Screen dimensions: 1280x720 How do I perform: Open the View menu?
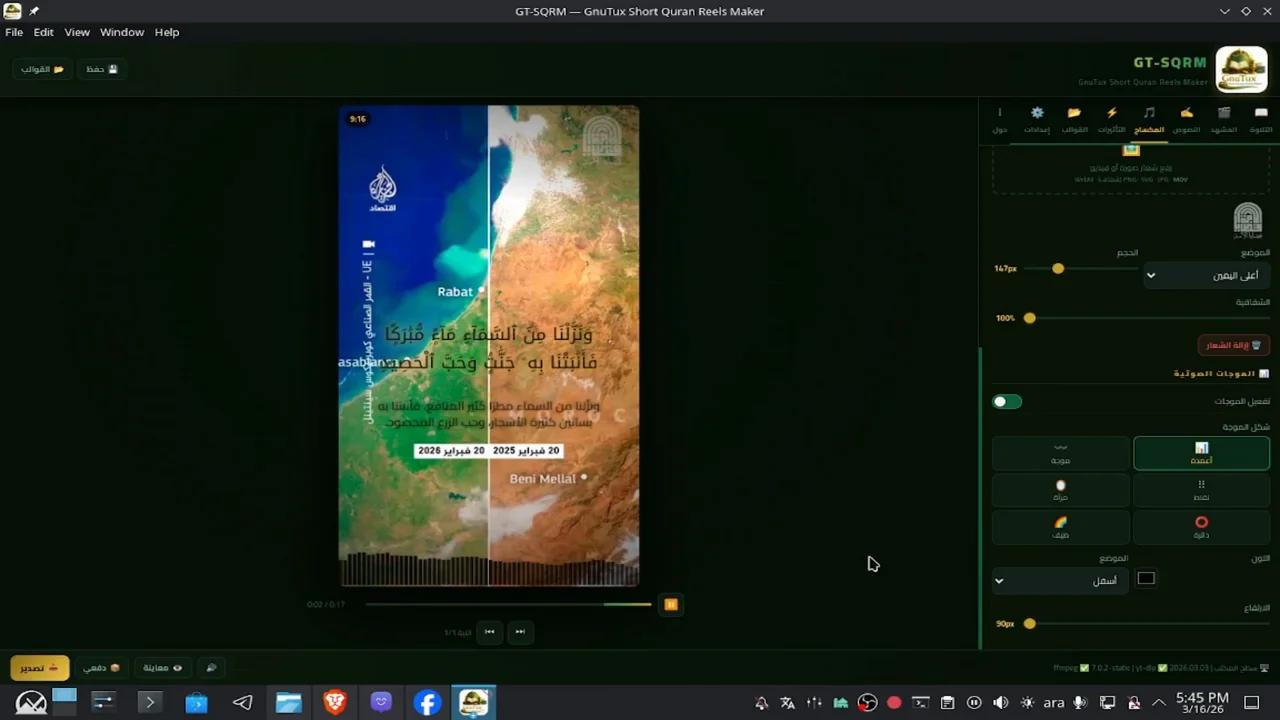(x=77, y=32)
